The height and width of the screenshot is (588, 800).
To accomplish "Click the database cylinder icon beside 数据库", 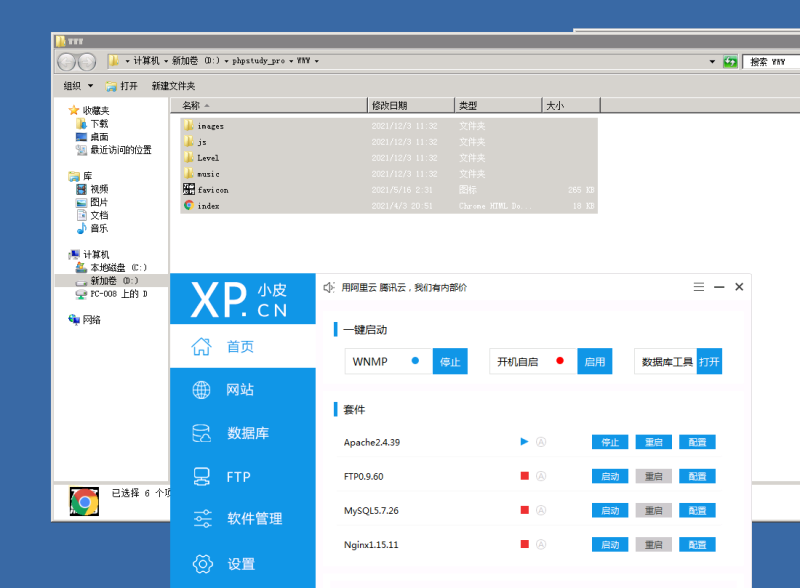I will click(x=201, y=433).
